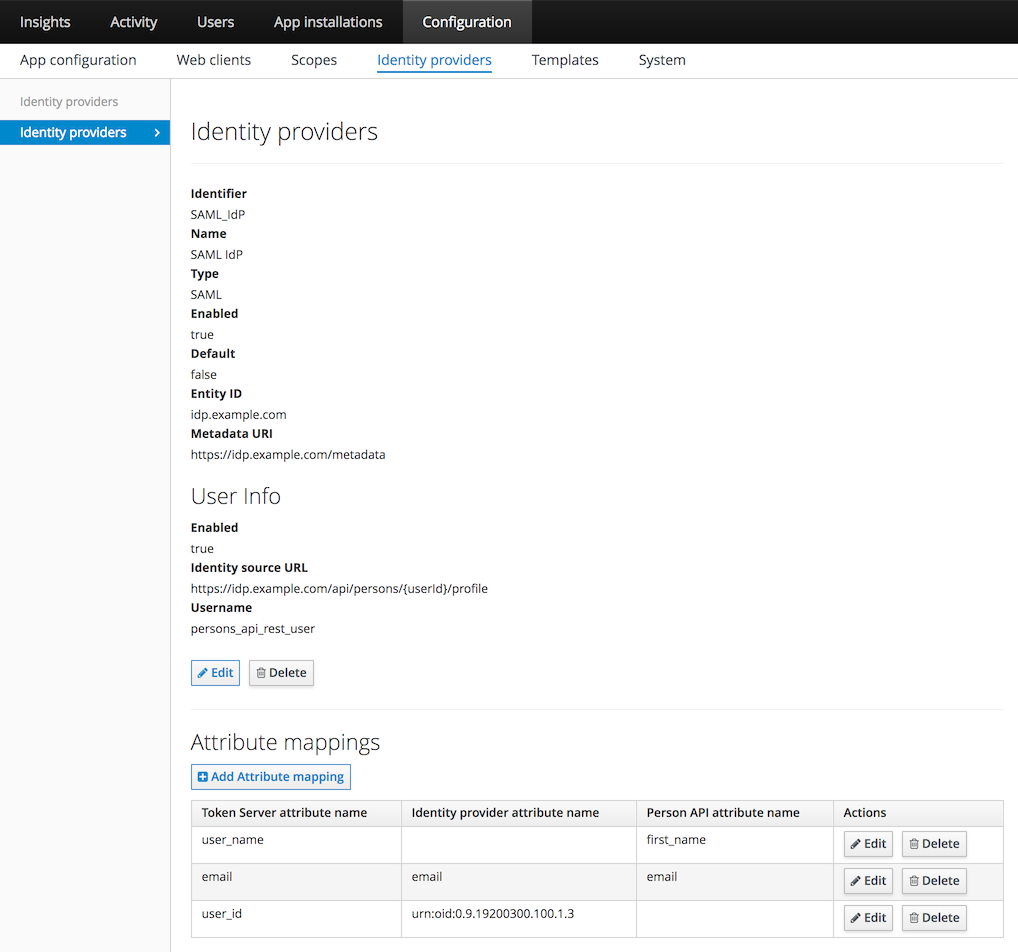The width and height of the screenshot is (1018, 952).
Task: Switch to the Web clients tab
Action: point(213,60)
